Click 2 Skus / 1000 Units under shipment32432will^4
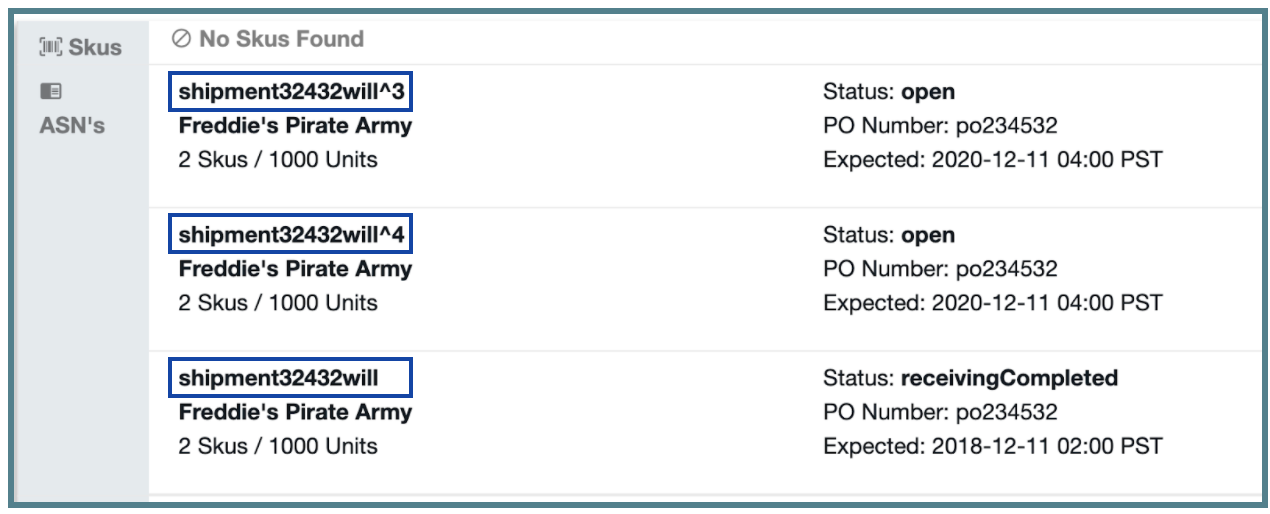 (x=278, y=303)
